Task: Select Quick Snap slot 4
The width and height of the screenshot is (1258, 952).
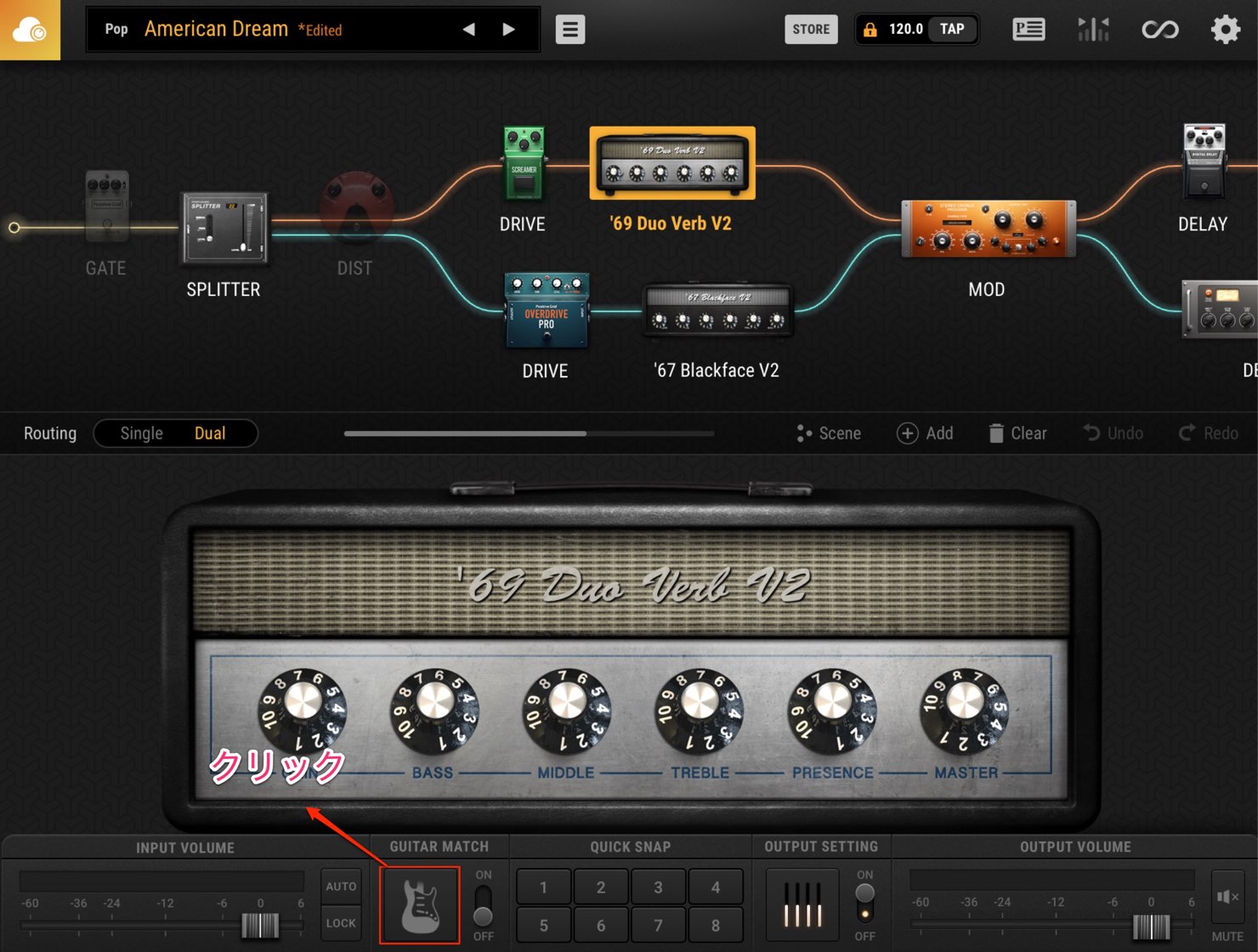Action: coord(716,887)
